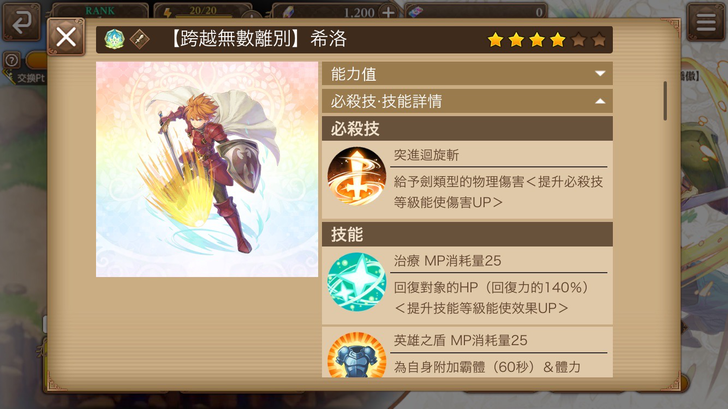Click the detail panel scrollbar

pos(665,101)
